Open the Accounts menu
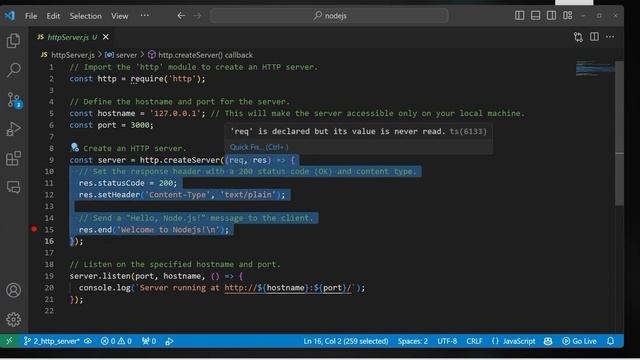The width and height of the screenshot is (640, 360). click(13, 290)
